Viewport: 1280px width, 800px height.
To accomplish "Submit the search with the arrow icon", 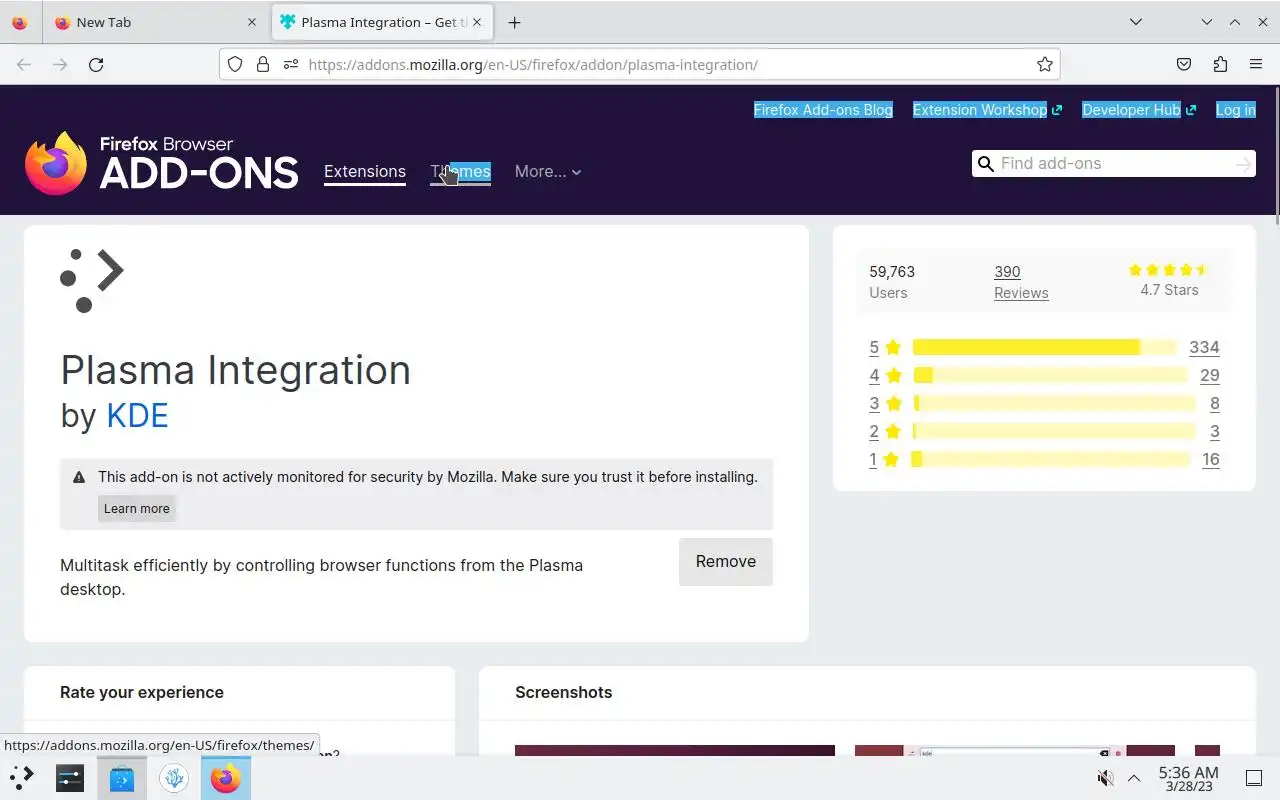I will point(1243,163).
